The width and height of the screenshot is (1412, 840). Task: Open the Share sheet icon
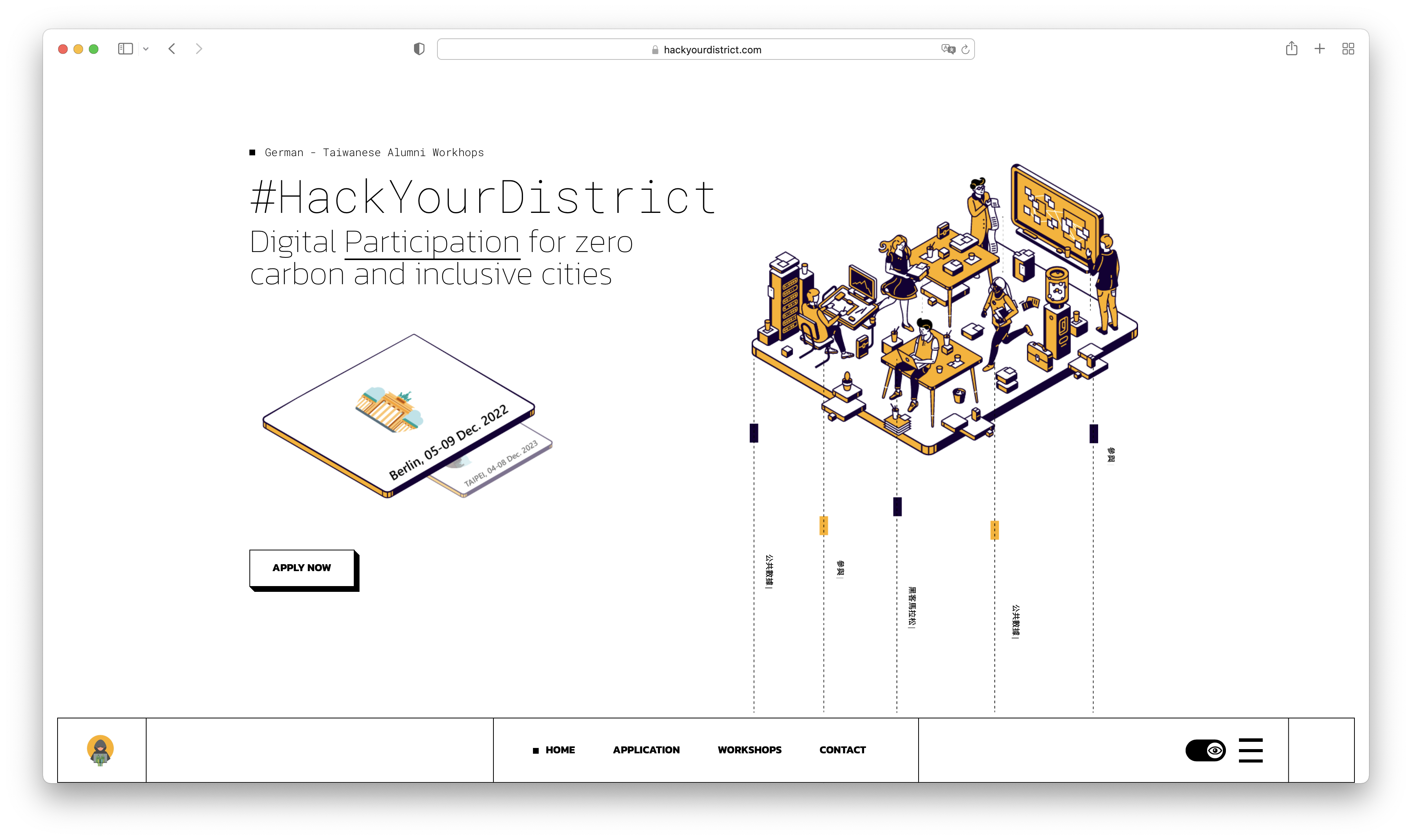coord(1292,49)
